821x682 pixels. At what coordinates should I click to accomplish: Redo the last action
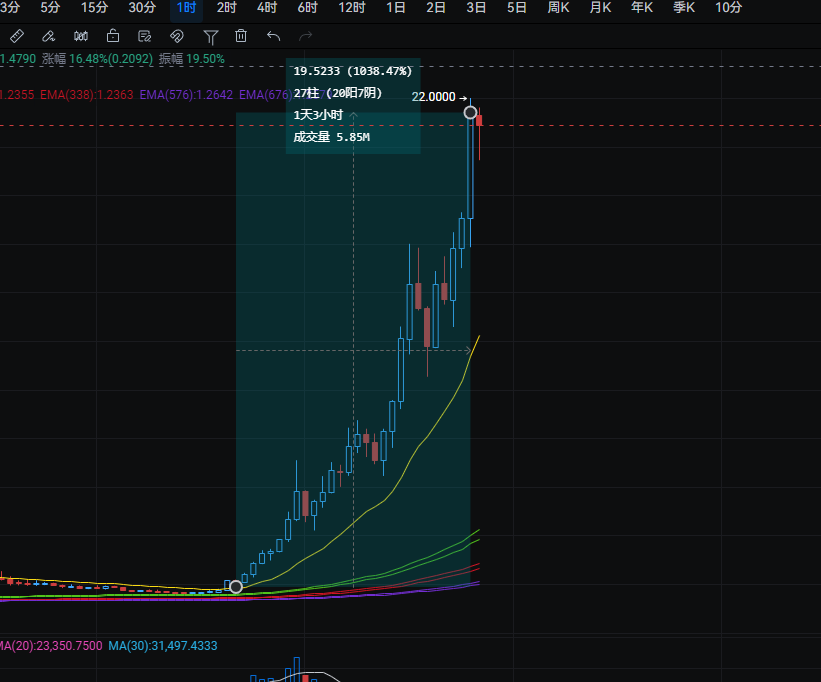coord(305,36)
